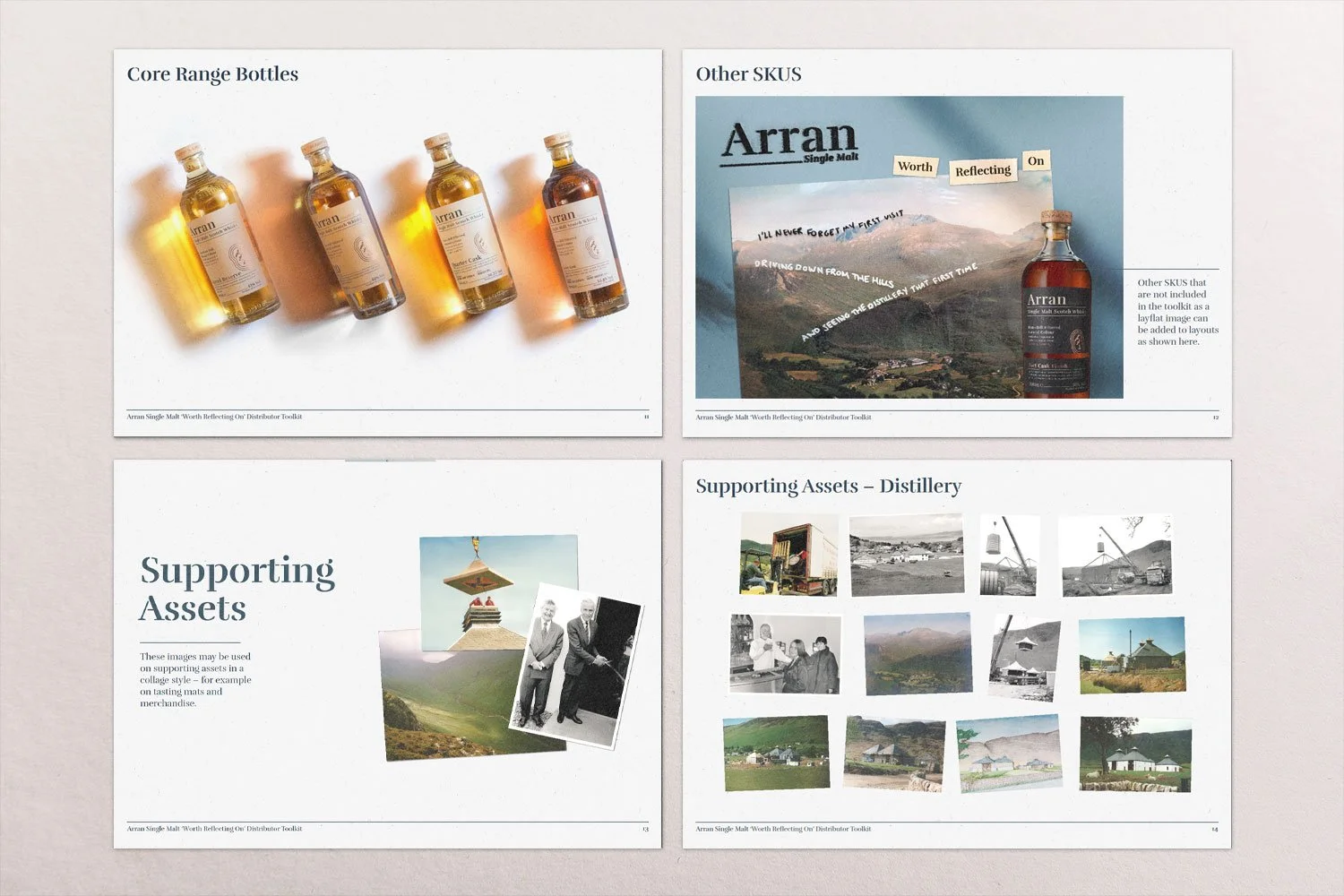Viewport: 1344px width, 896px height.
Task: Click the handwritten "Driving down from the hills" line
Action: pos(823,272)
